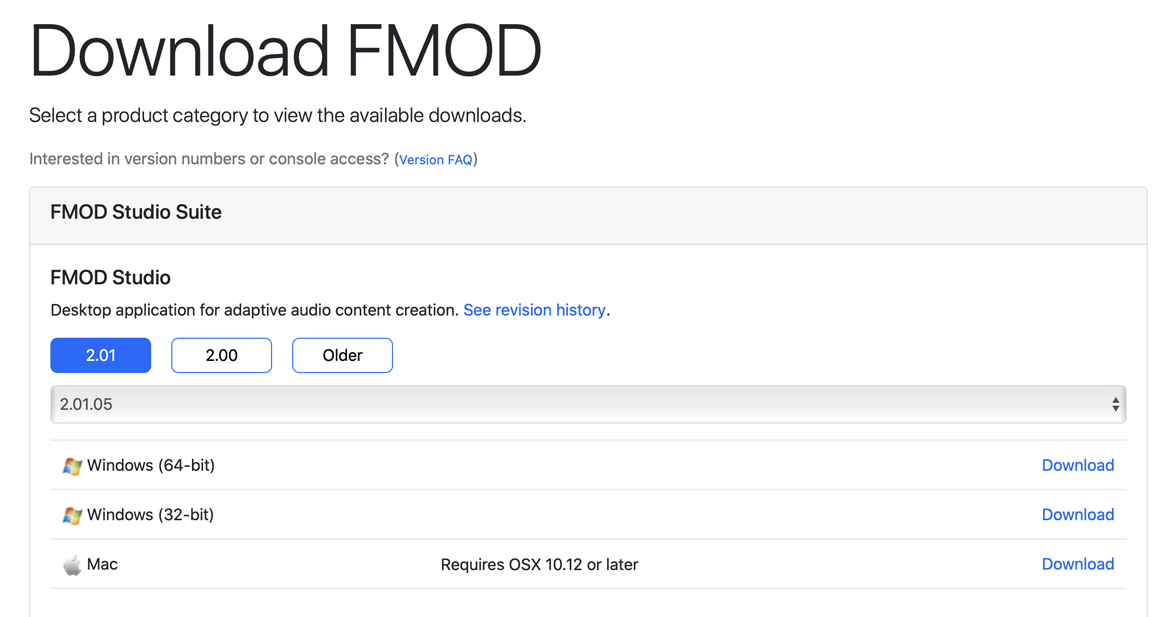
Task: Open the 2.01.05 version dropdown
Action: 588,404
